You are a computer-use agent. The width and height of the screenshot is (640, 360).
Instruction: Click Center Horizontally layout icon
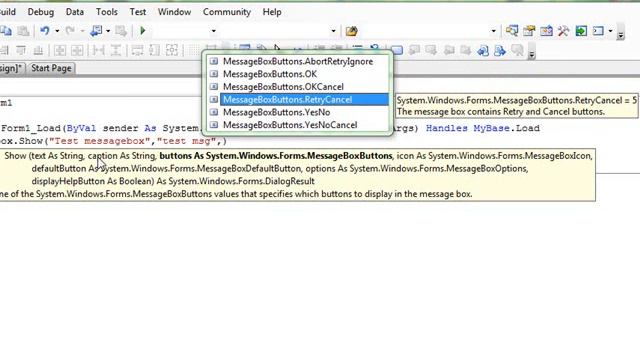coord(60,50)
